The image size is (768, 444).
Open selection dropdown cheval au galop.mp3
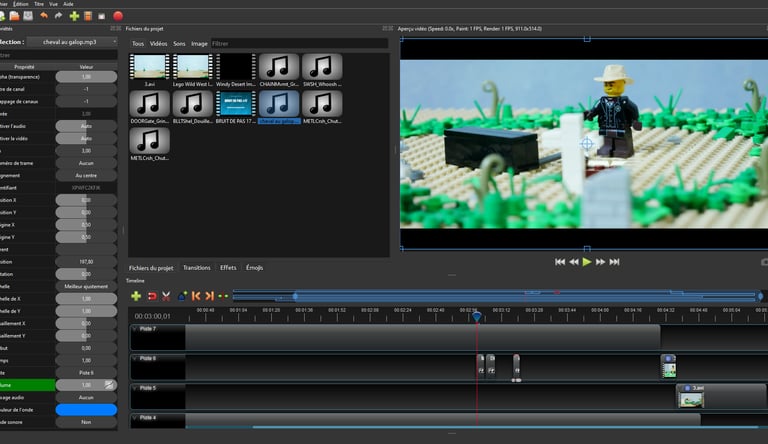click(x=72, y=42)
